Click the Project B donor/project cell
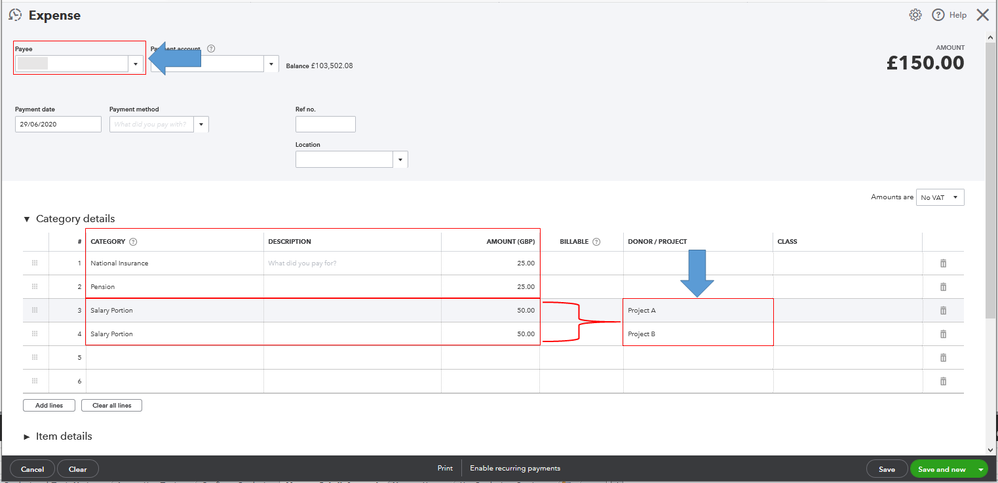Screen dimensions: 998x483 point(698,333)
